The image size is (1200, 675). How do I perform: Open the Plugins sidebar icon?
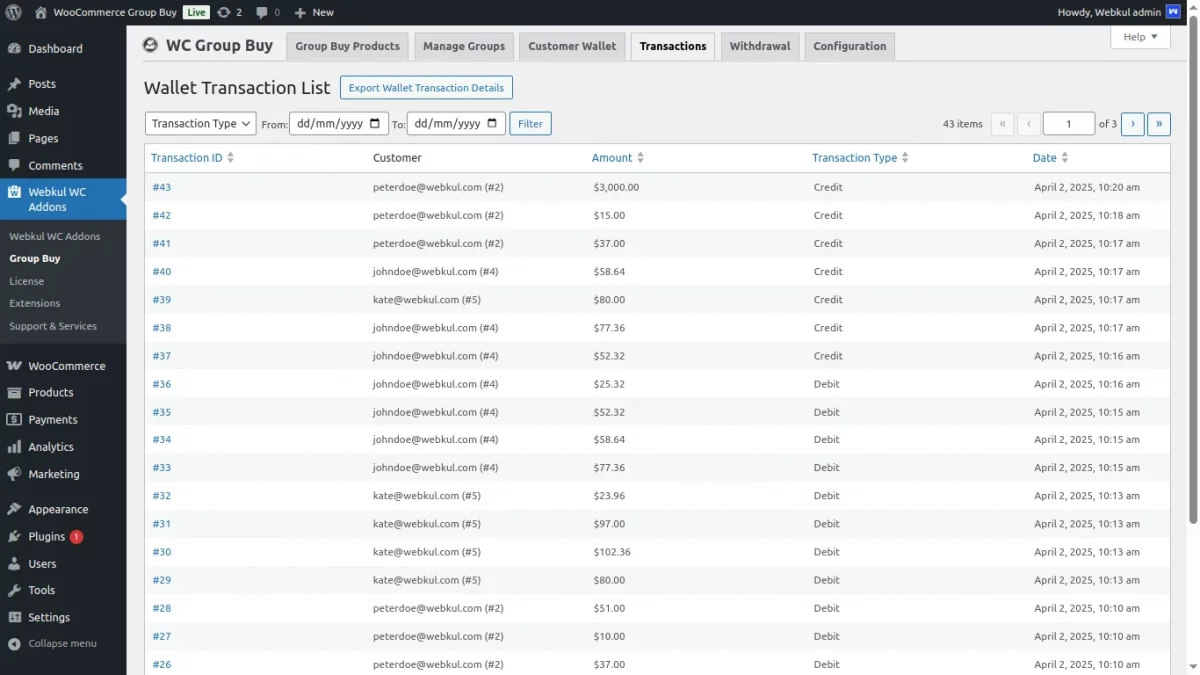pyautogui.click(x=16, y=536)
